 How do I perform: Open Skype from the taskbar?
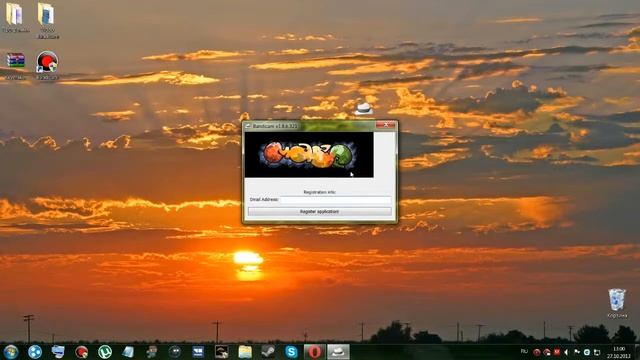pyautogui.click(x=291, y=351)
